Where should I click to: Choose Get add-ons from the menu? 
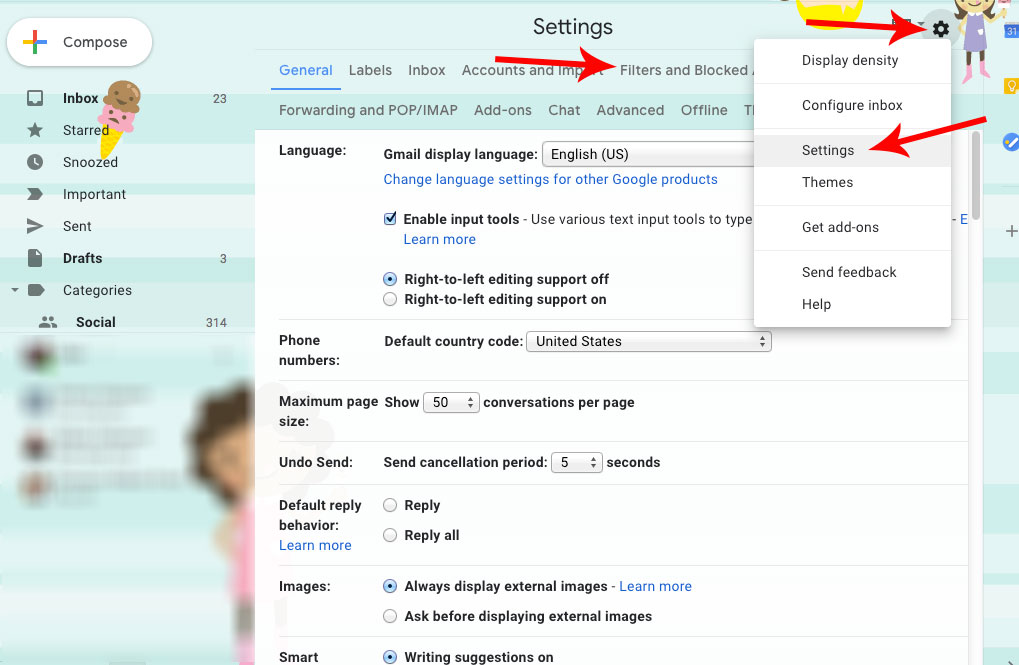click(852, 227)
